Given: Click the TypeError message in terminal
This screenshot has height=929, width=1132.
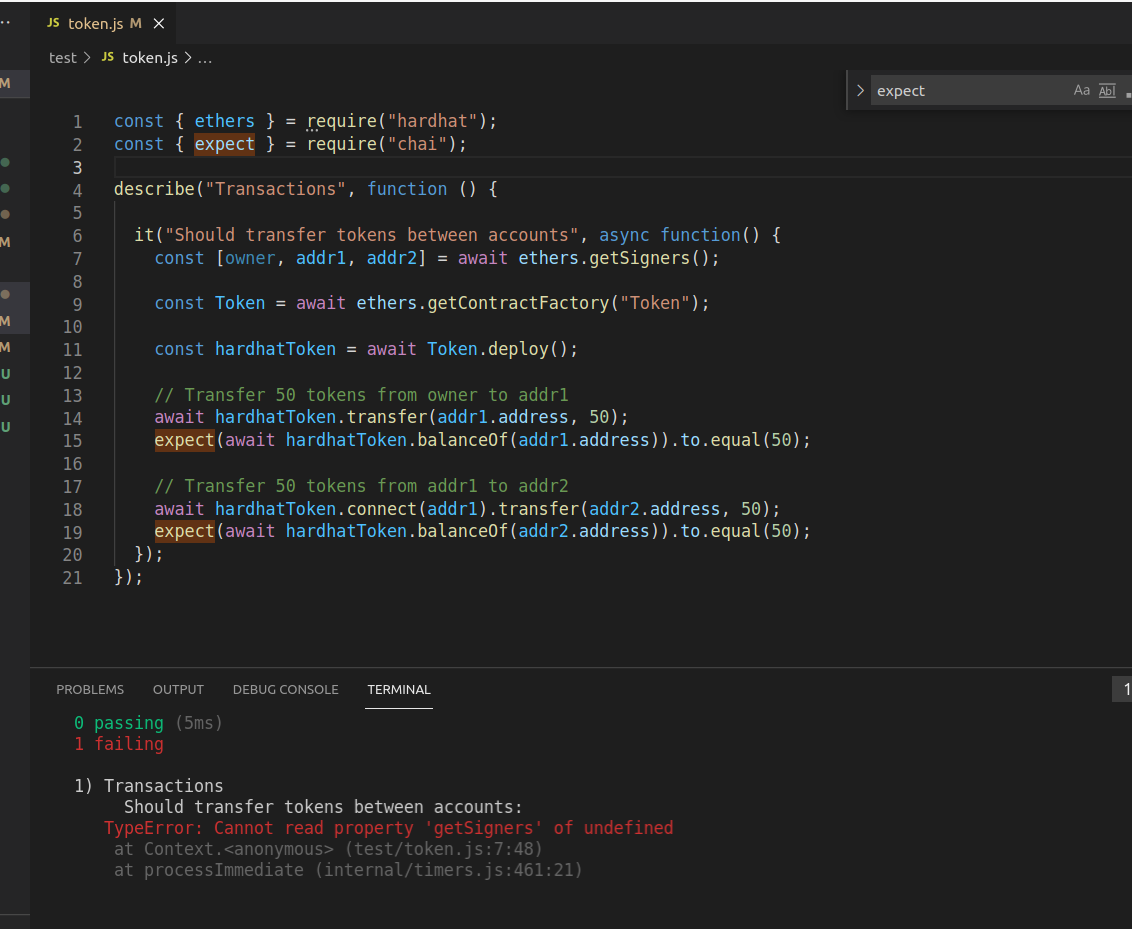Looking at the screenshot, I should (x=388, y=828).
